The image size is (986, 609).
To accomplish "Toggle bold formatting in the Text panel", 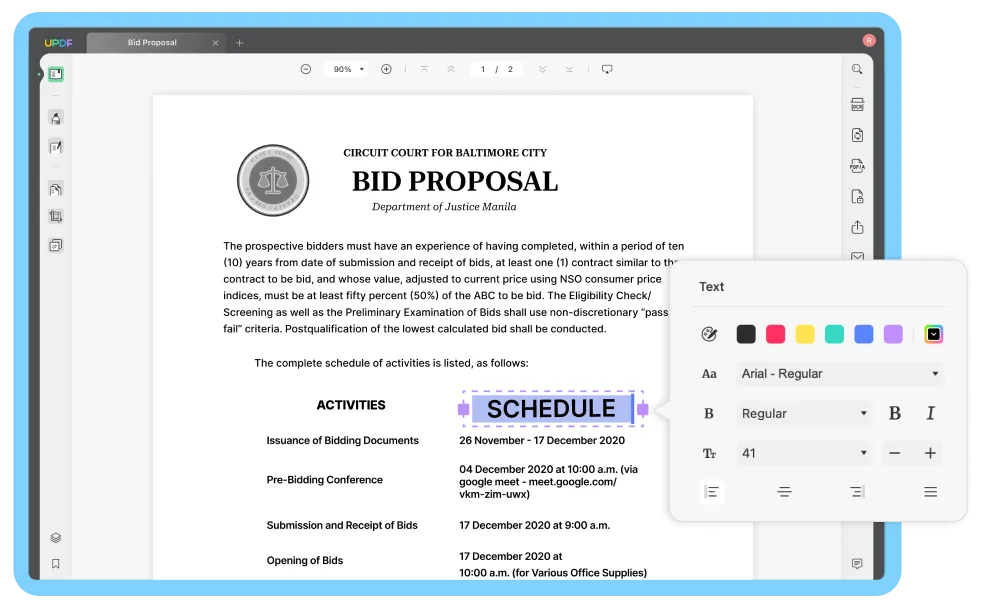I will click(895, 413).
